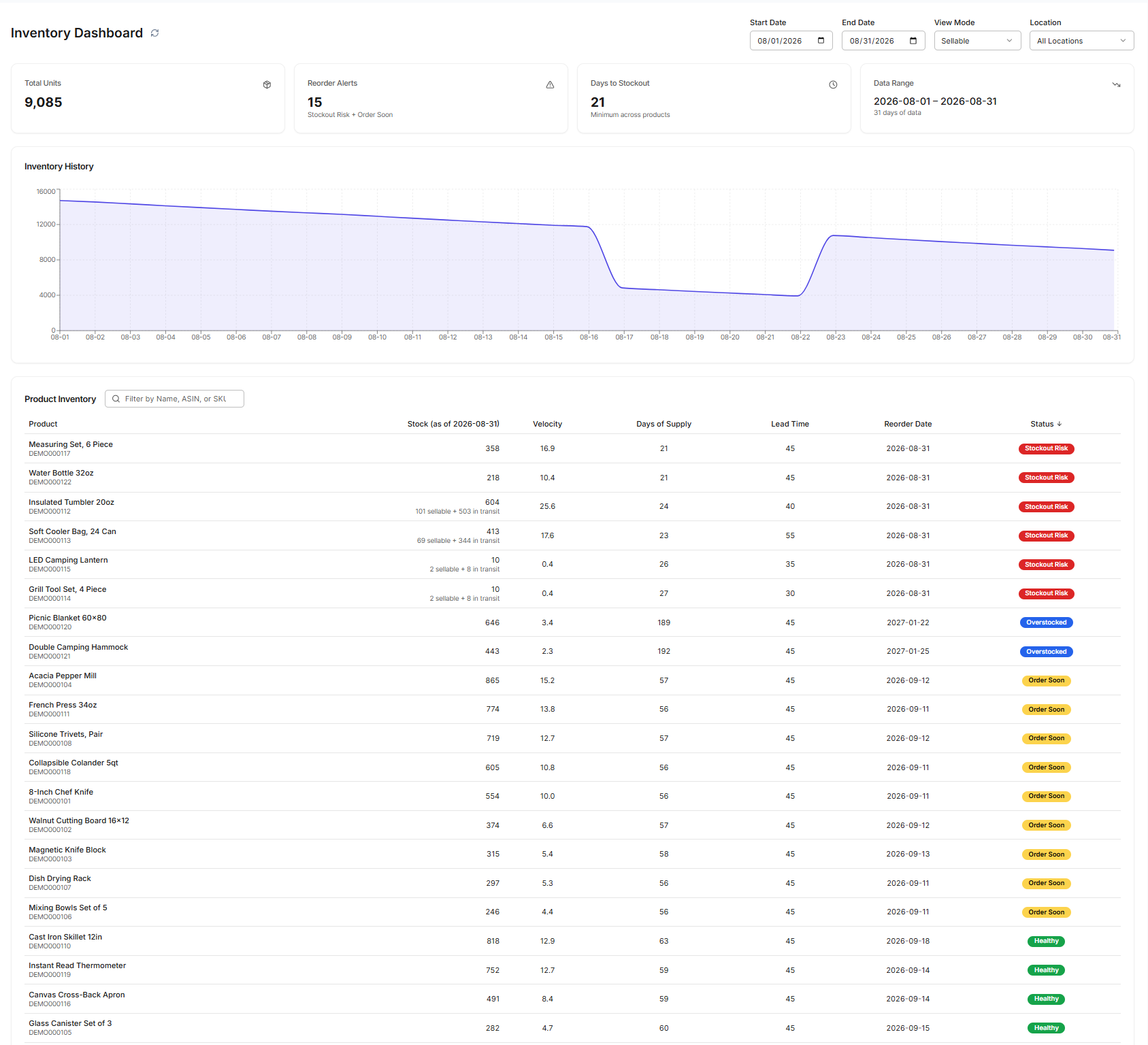The image size is (1148, 1045).
Task: Select the Grill Tool Set, 4 Piece name
Action: coord(67,589)
